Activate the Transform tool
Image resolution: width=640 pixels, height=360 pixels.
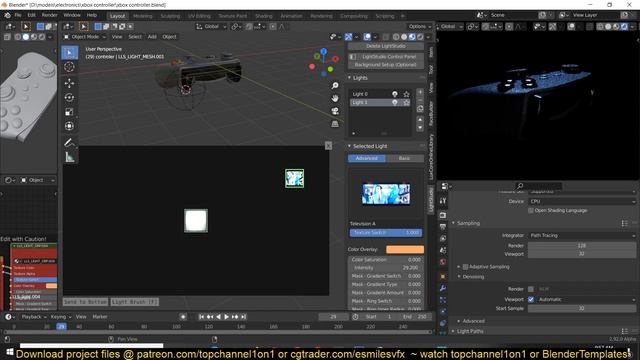click(x=69, y=126)
